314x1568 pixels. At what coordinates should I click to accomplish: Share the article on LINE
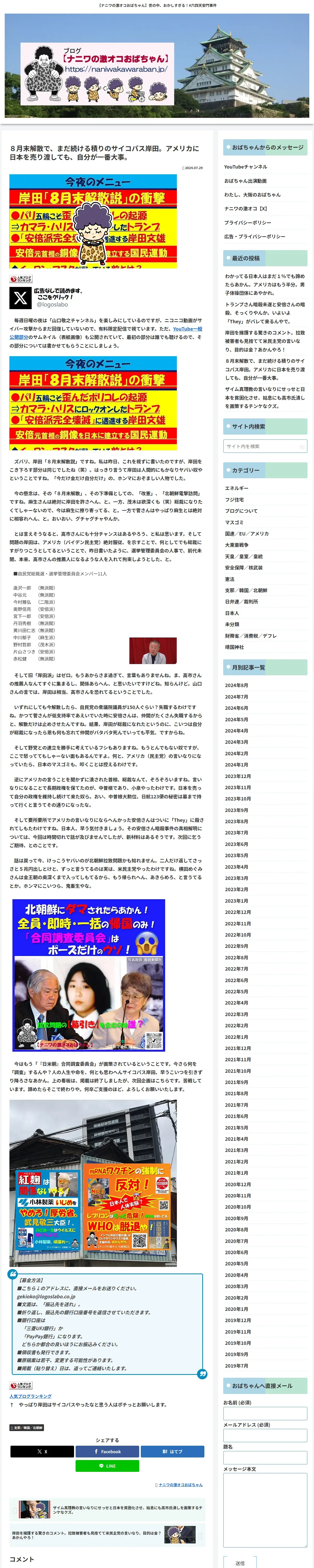pos(107,1466)
